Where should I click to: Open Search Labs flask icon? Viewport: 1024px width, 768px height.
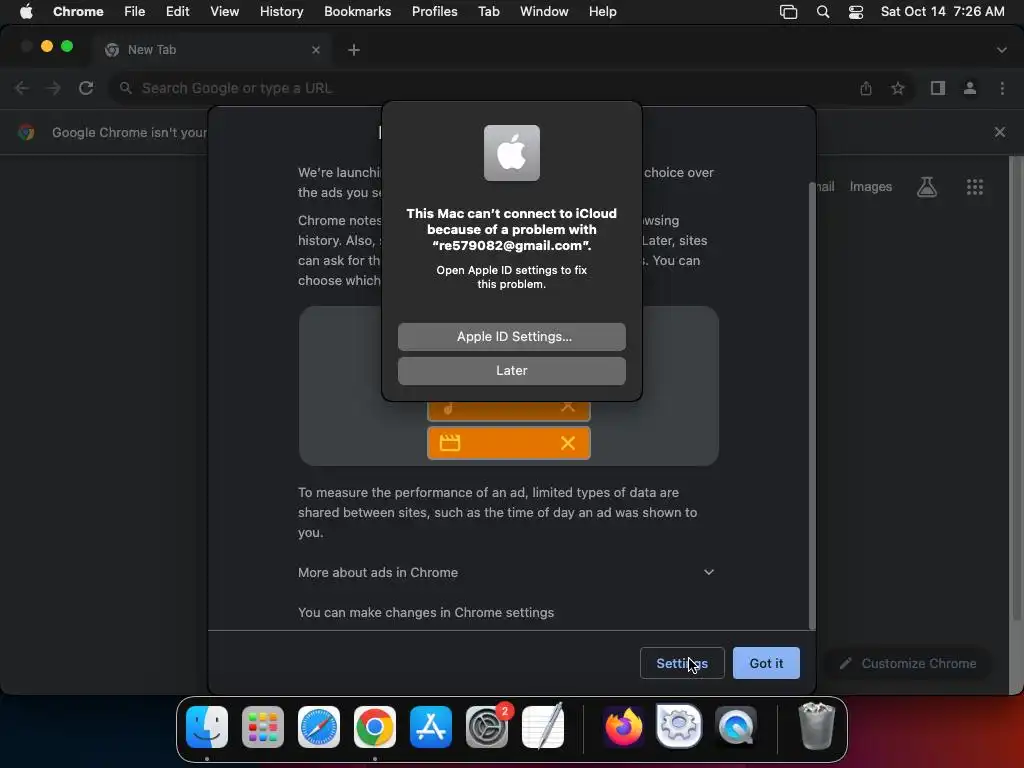[x=927, y=187]
